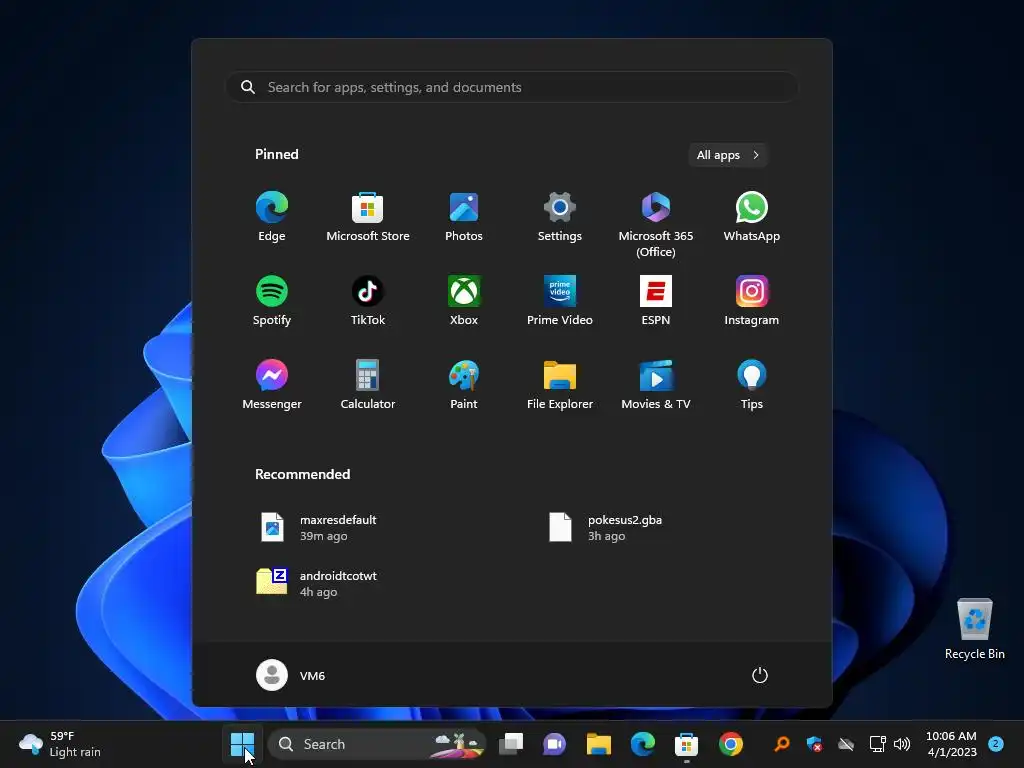Click the Start menu search field
The width and height of the screenshot is (1024, 768).
(x=512, y=87)
